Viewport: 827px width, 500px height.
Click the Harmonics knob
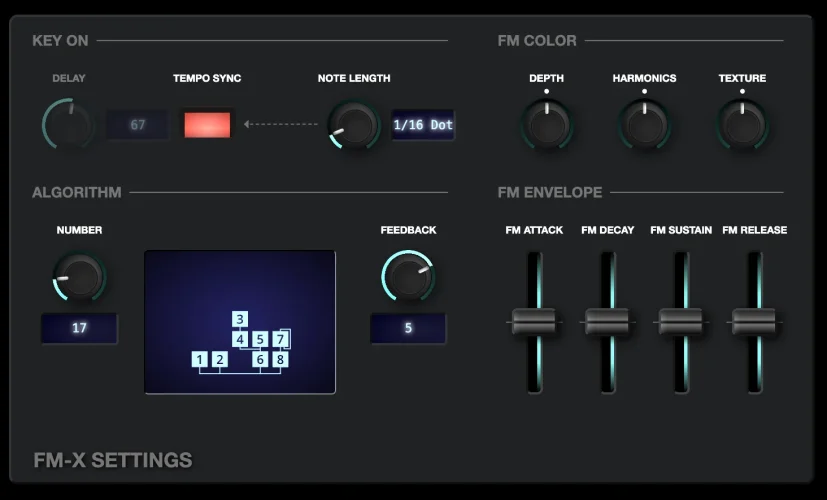click(644, 125)
